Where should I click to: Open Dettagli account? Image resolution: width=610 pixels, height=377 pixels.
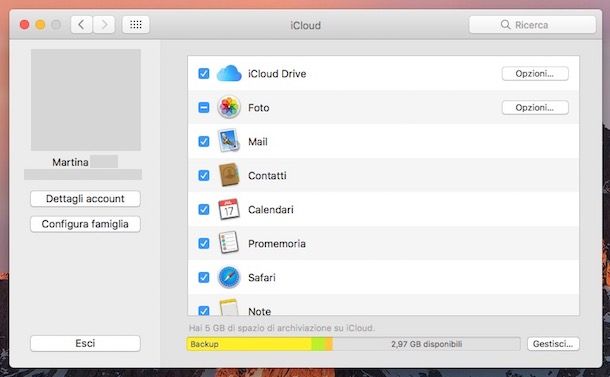(85, 199)
